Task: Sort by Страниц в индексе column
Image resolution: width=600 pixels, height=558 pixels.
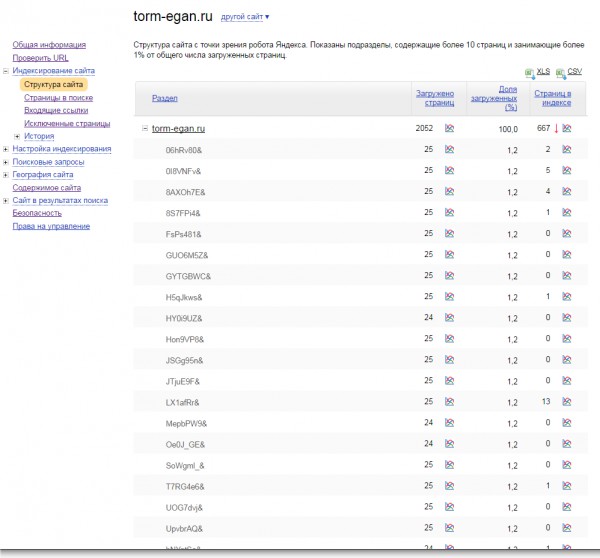Action: [553, 98]
